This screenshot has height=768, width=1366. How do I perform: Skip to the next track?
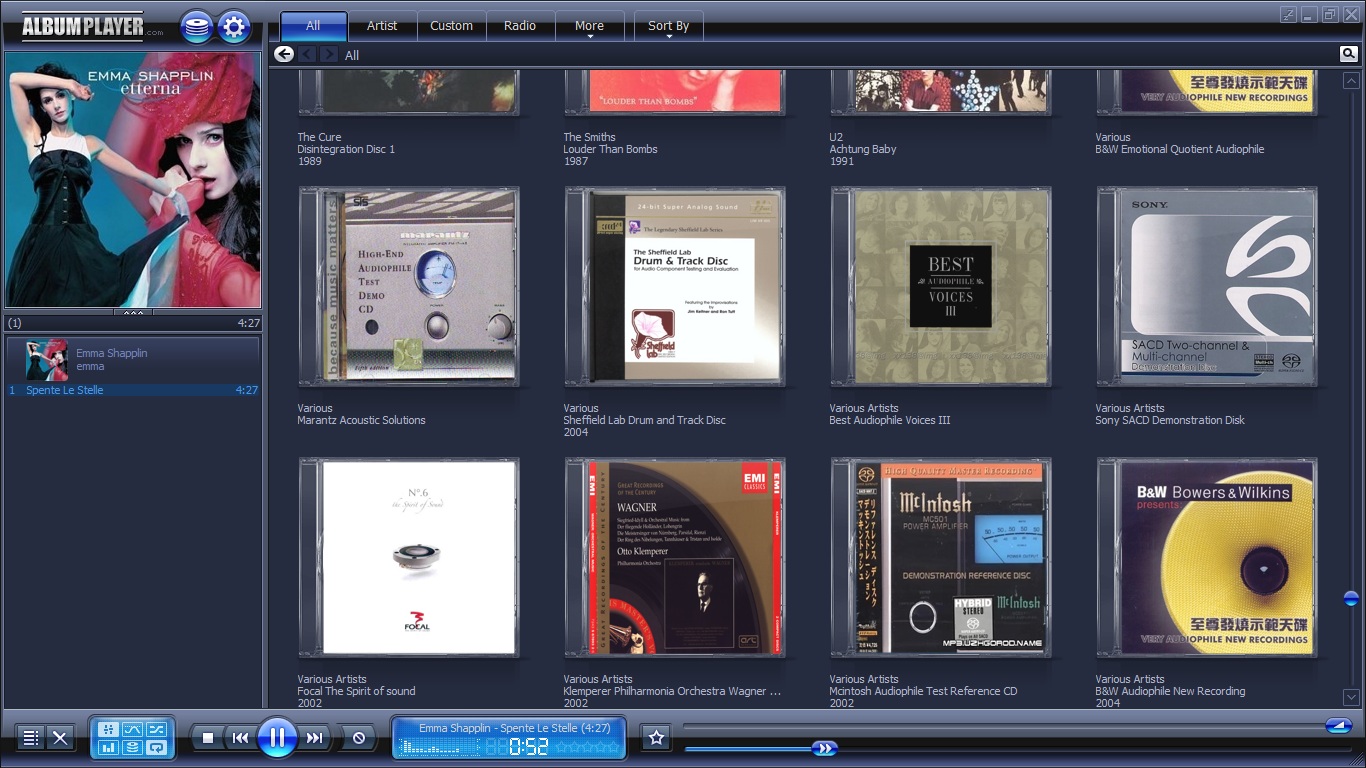pos(314,738)
